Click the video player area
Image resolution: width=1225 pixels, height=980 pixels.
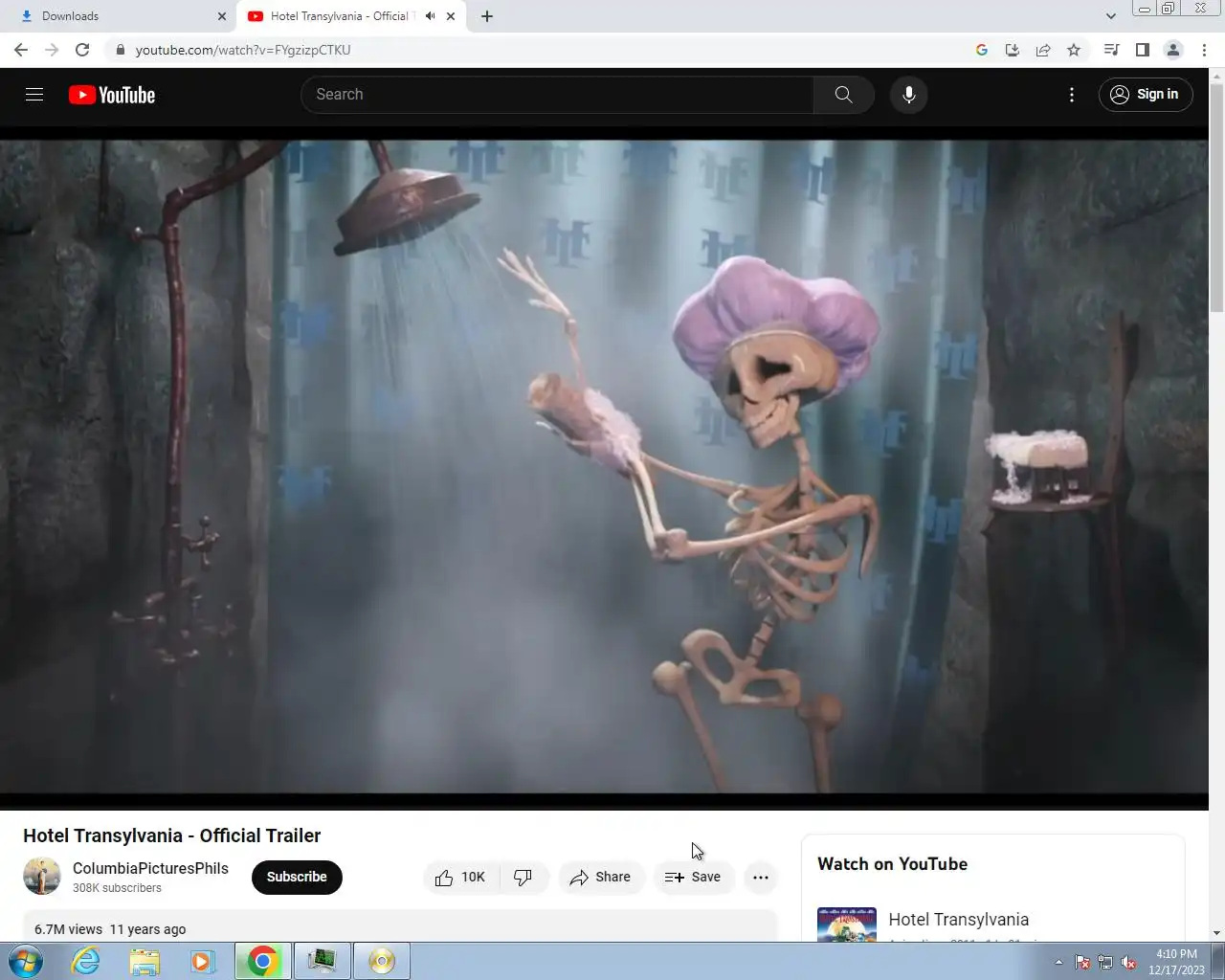605,467
